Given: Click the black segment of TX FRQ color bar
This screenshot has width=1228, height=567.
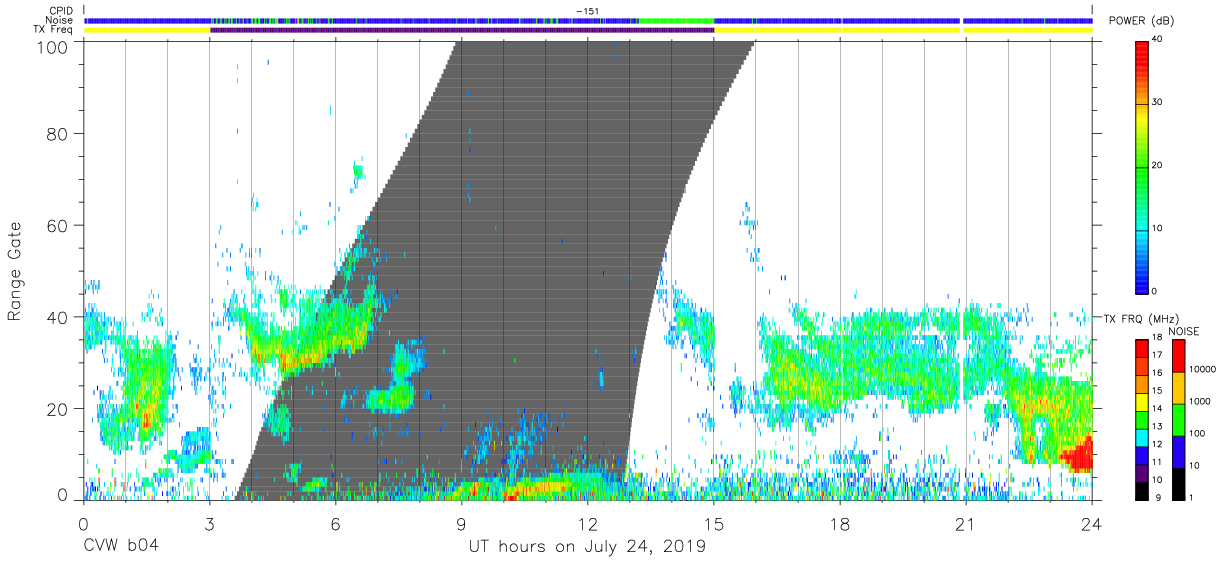Looking at the screenshot, I should [1142, 491].
